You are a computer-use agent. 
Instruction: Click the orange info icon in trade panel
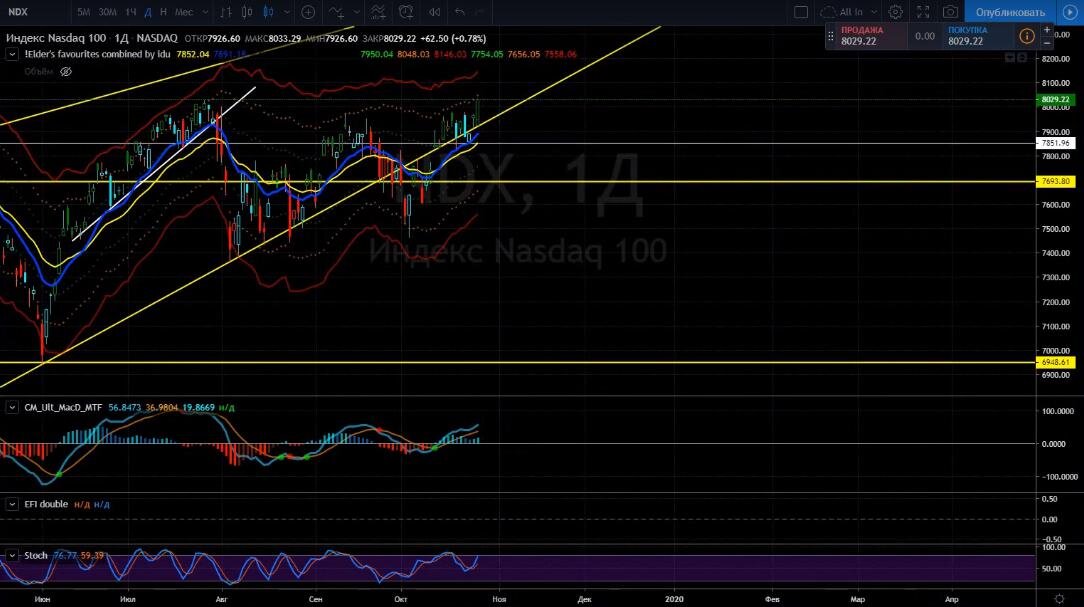[1027, 36]
